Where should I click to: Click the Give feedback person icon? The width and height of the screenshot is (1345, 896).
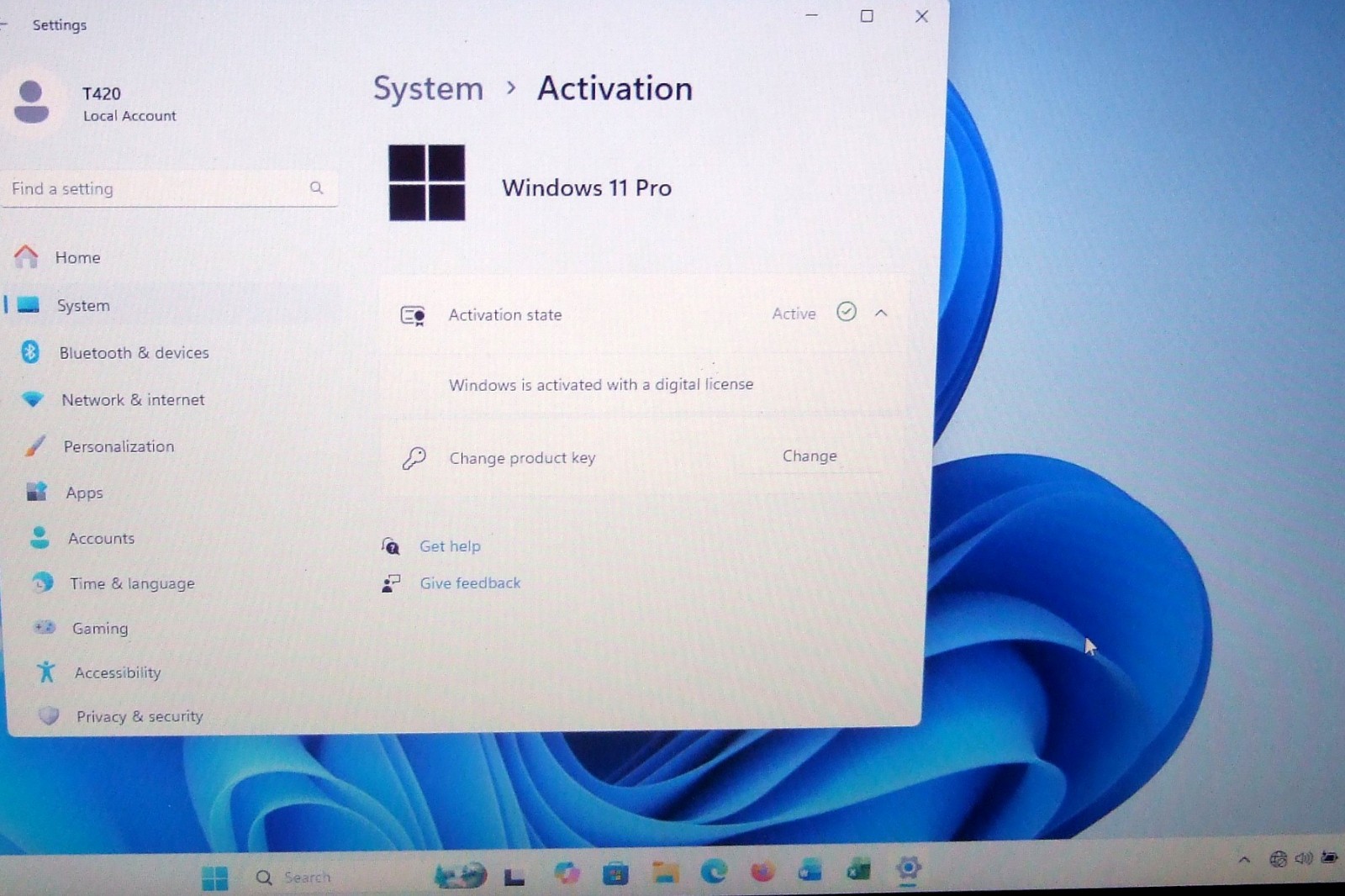pyautogui.click(x=391, y=583)
